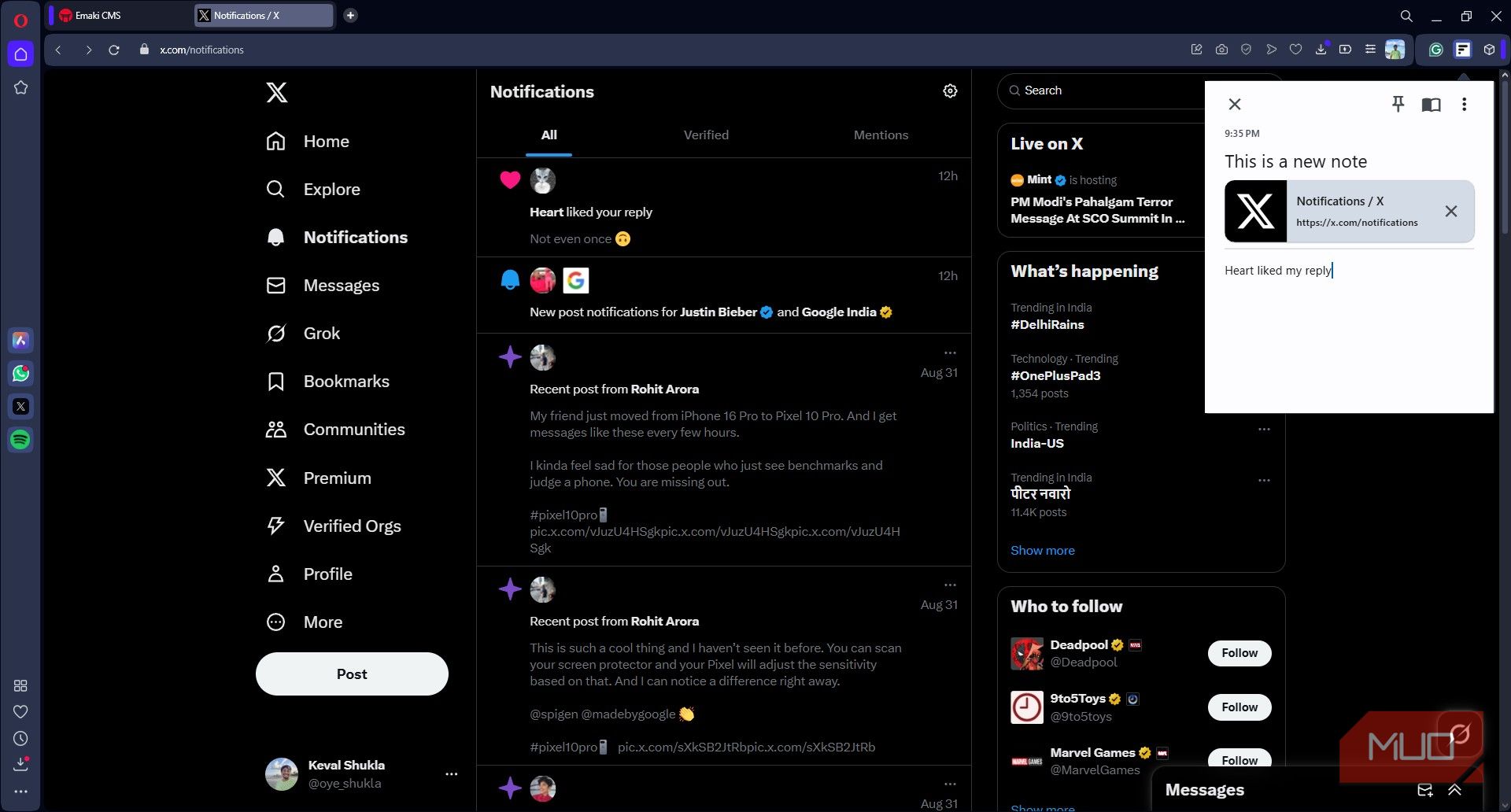Click the Grammarly extension icon
The image size is (1511, 812).
(1435, 50)
